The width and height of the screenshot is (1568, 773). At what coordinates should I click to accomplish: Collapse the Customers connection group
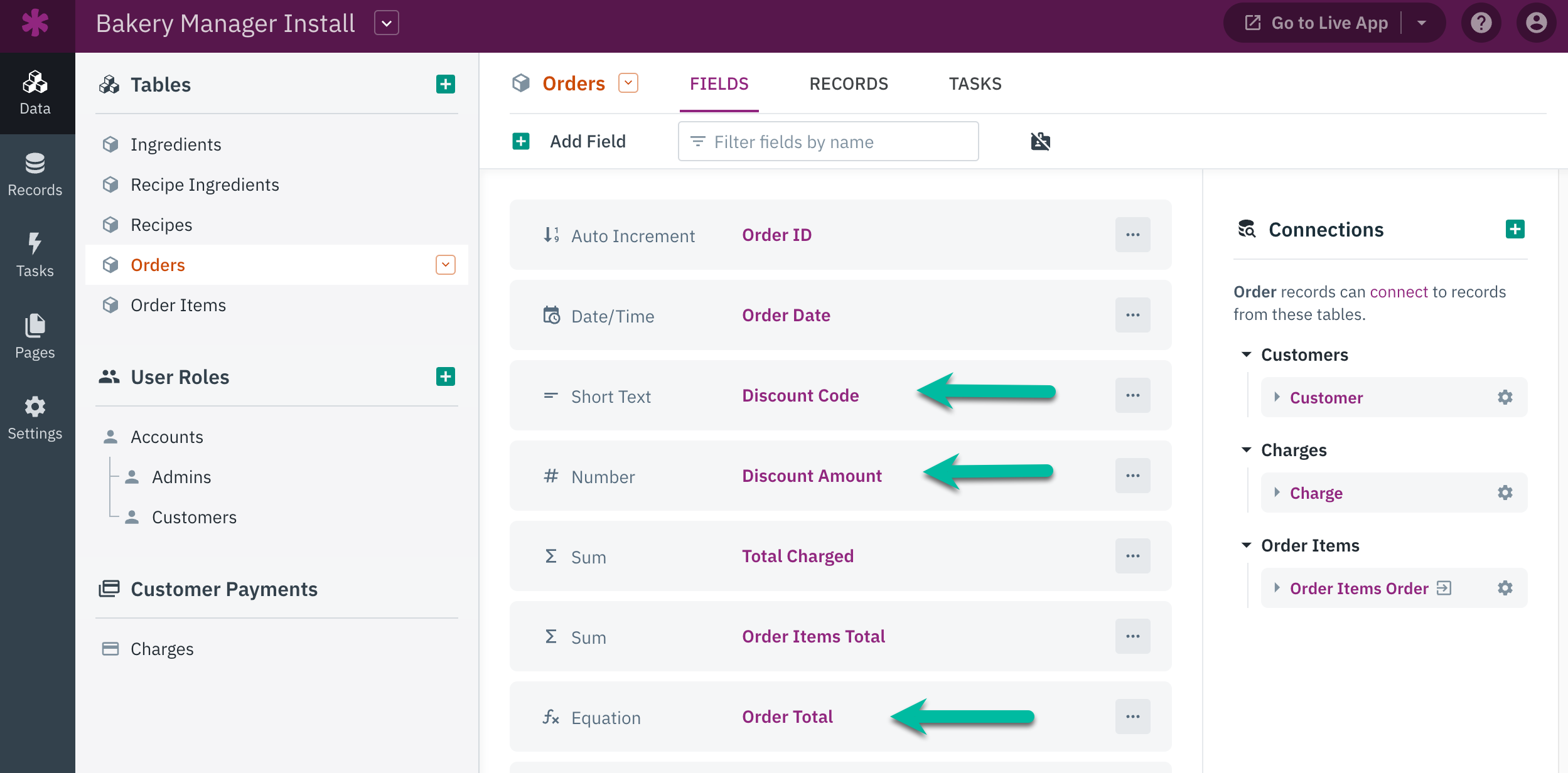[1247, 355]
